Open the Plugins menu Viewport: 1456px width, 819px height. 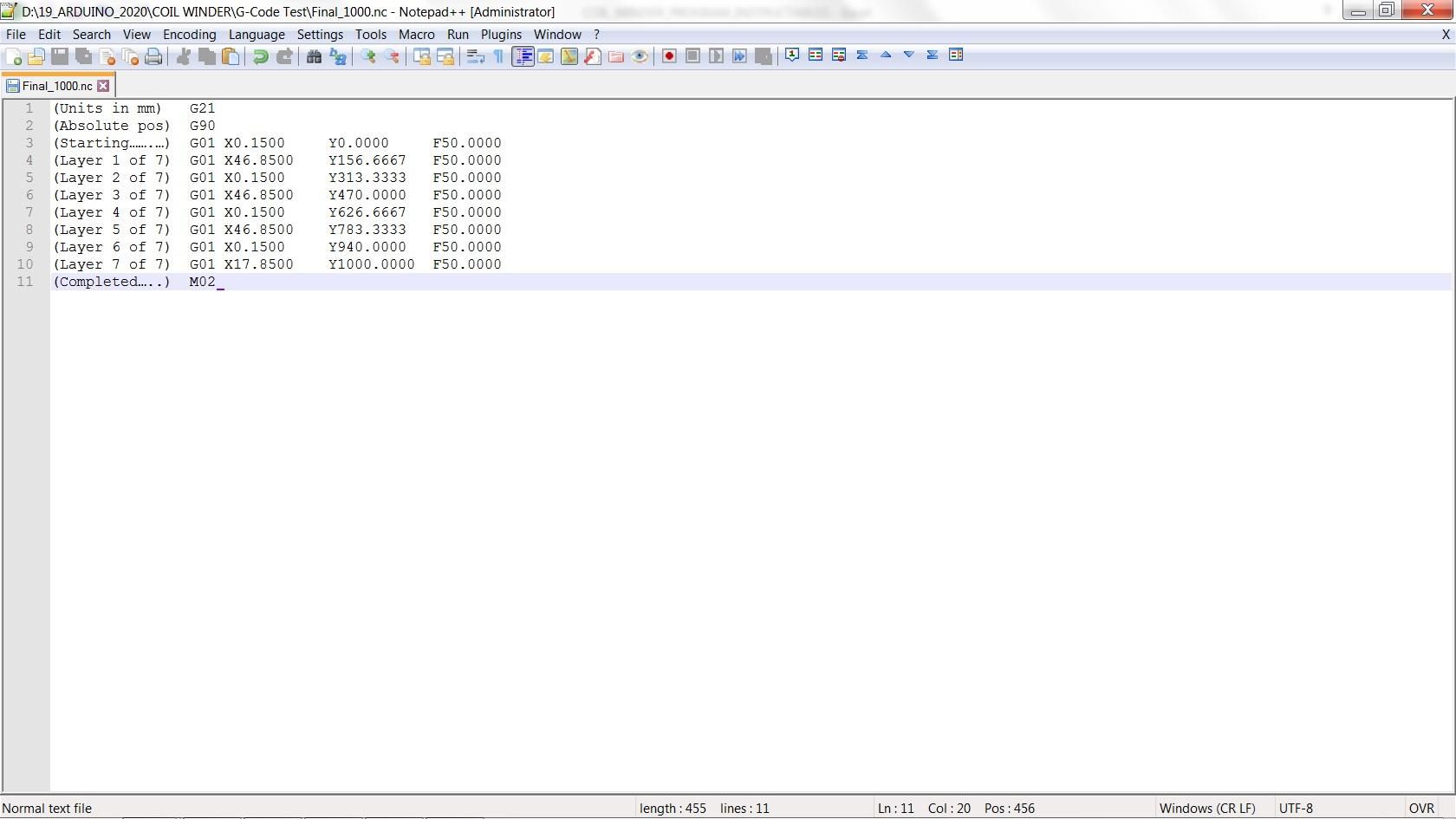(x=502, y=35)
